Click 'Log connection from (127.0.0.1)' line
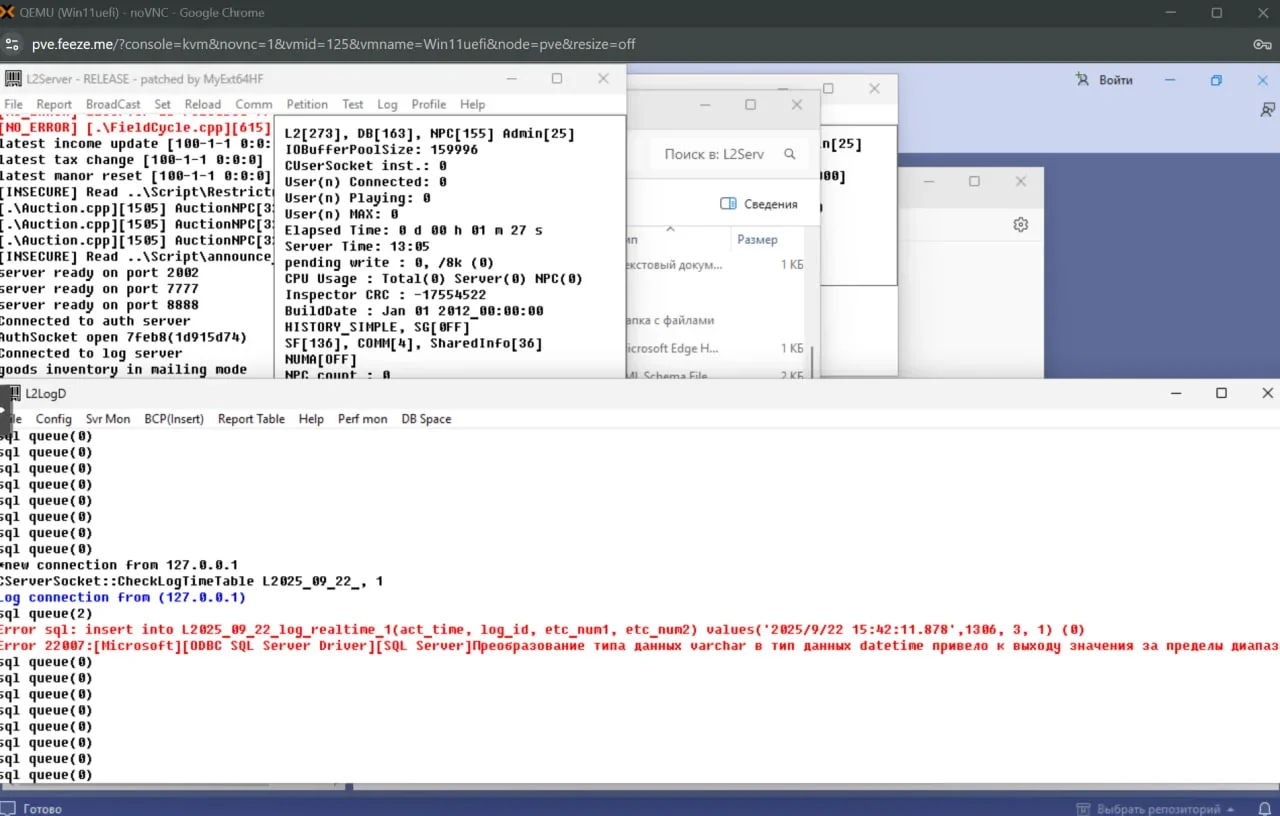Screen dimensions: 1280x816 tap(122, 597)
